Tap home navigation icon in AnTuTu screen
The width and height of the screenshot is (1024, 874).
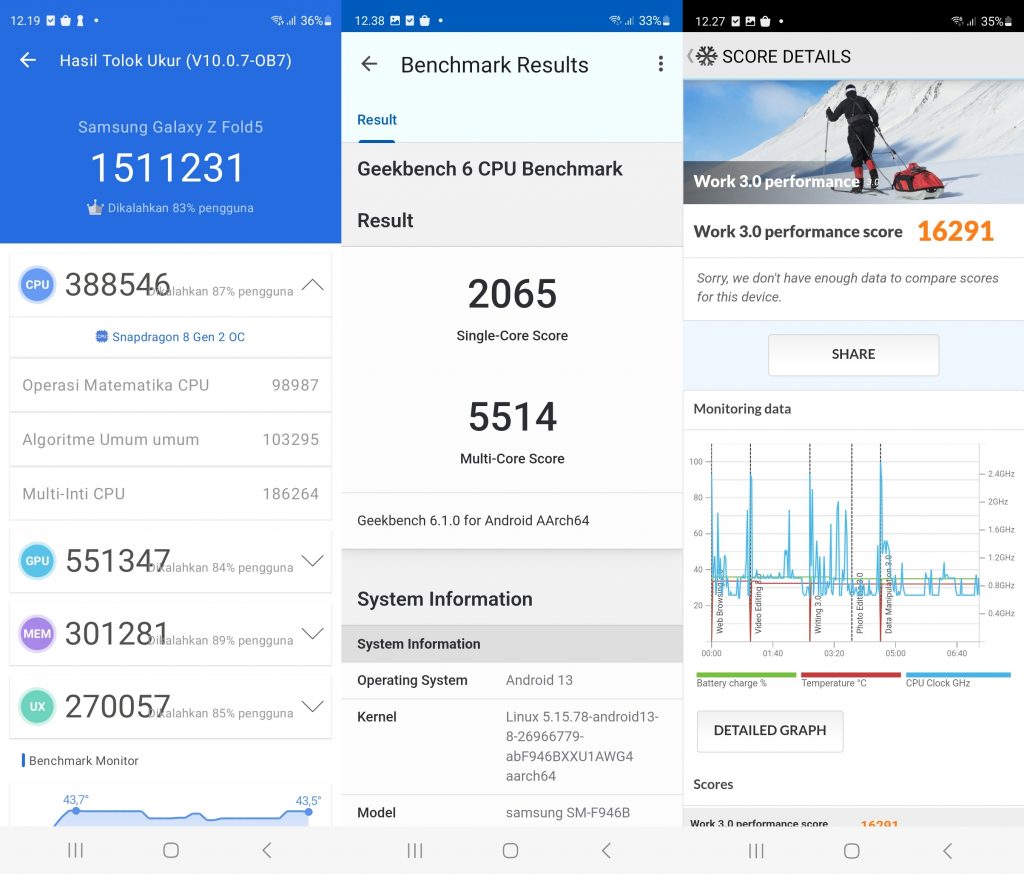171,850
